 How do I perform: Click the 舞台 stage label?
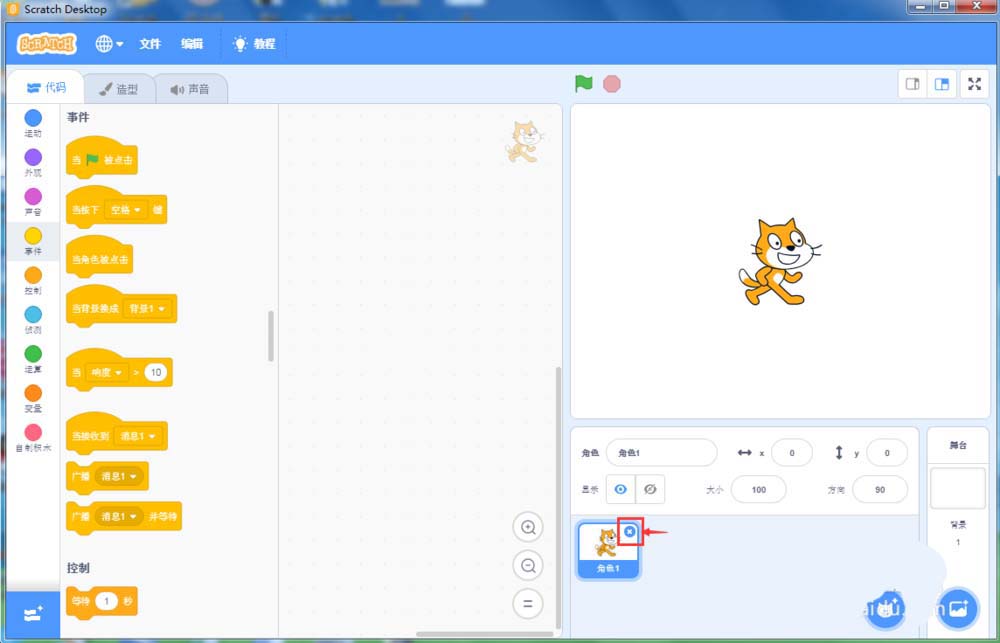tap(958, 446)
